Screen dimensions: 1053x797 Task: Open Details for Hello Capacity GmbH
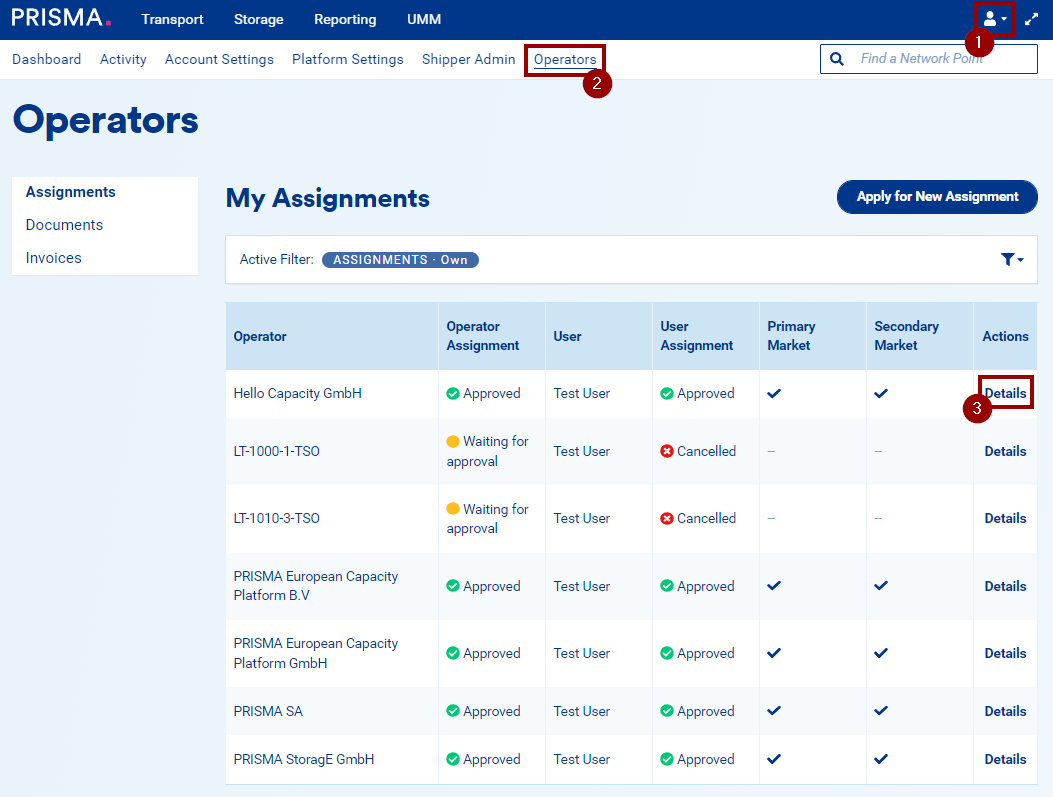(1005, 393)
